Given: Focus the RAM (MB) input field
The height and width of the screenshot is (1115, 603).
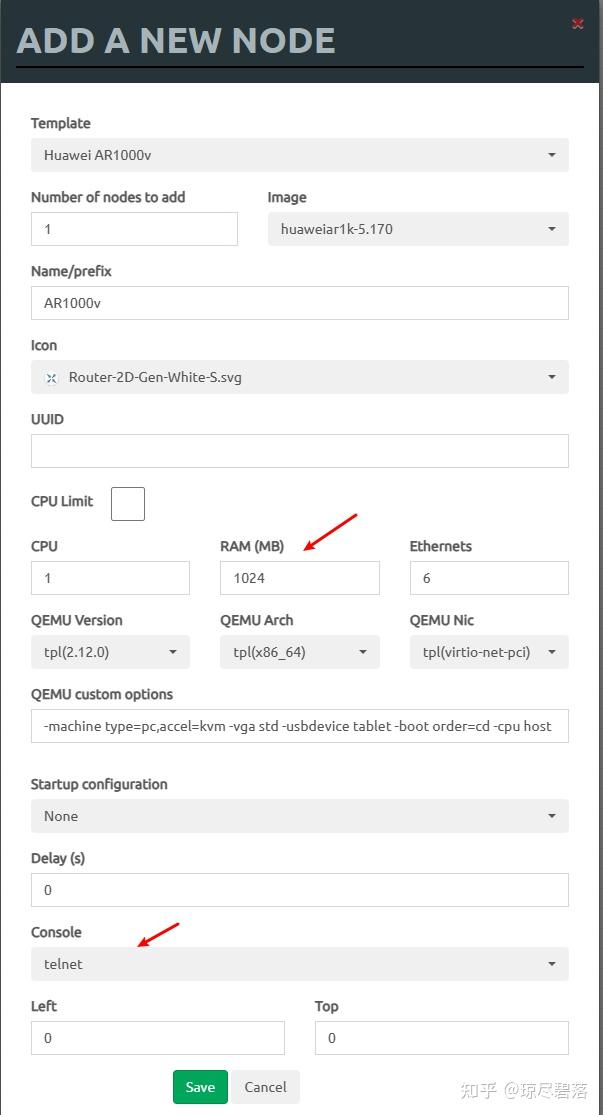Looking at the screenshot, I should click(299, 578).
